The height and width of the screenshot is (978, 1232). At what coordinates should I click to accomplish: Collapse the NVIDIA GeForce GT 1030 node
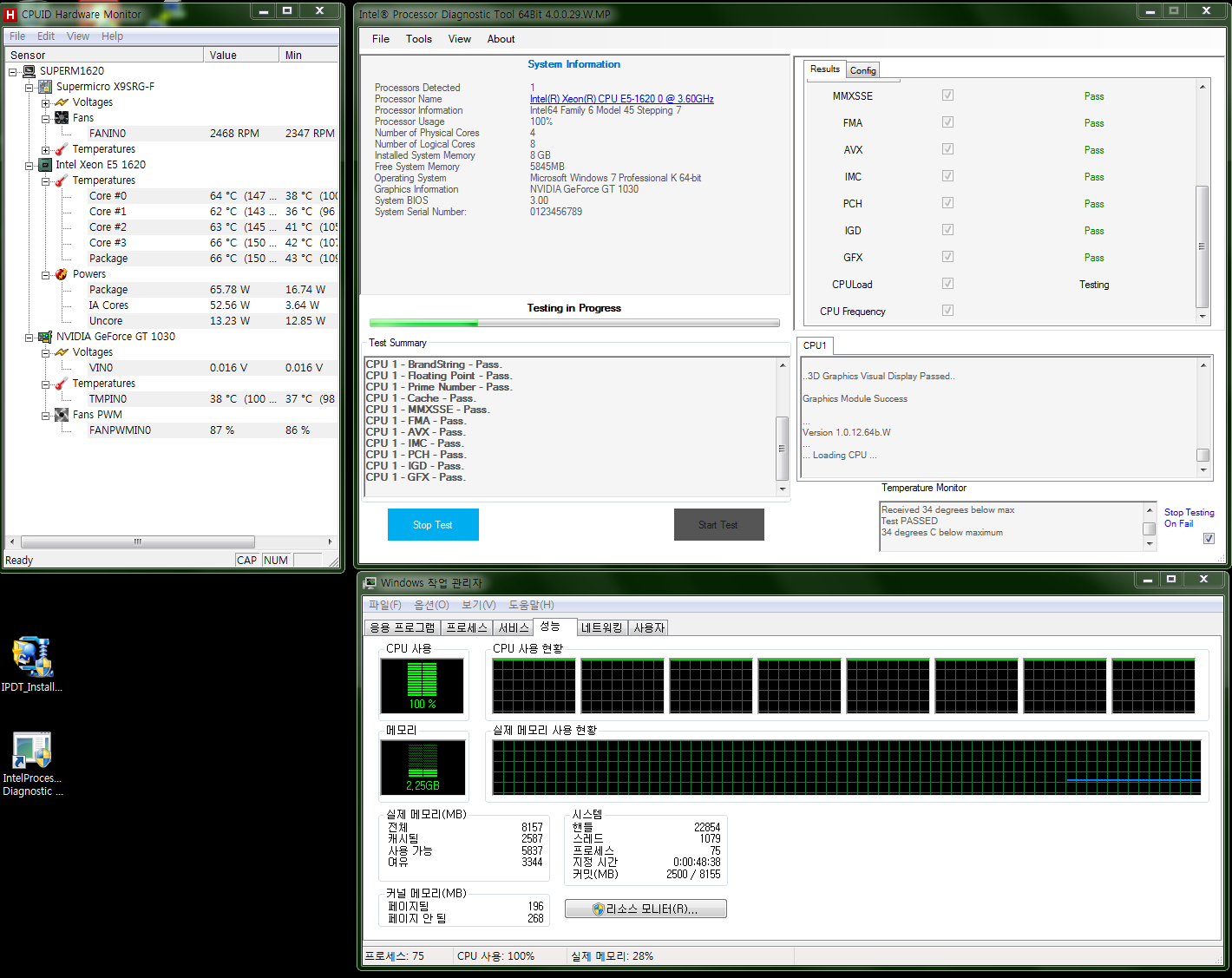click(x=29, y=338)
